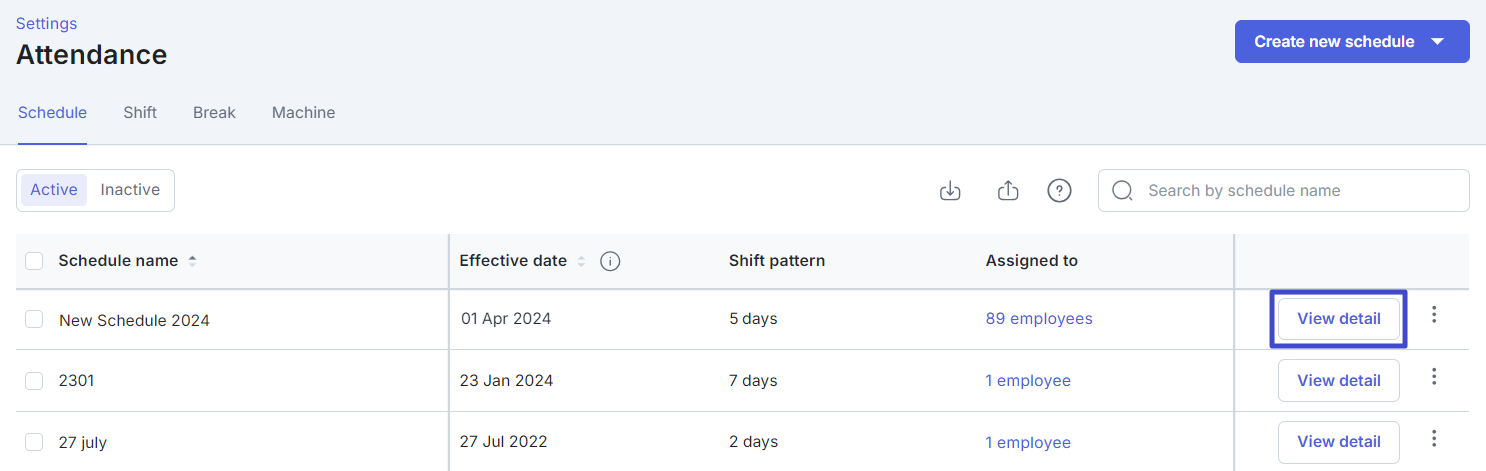1486x471 pixels.
Task: Click the download schedule icon
Action: [950, 190]
